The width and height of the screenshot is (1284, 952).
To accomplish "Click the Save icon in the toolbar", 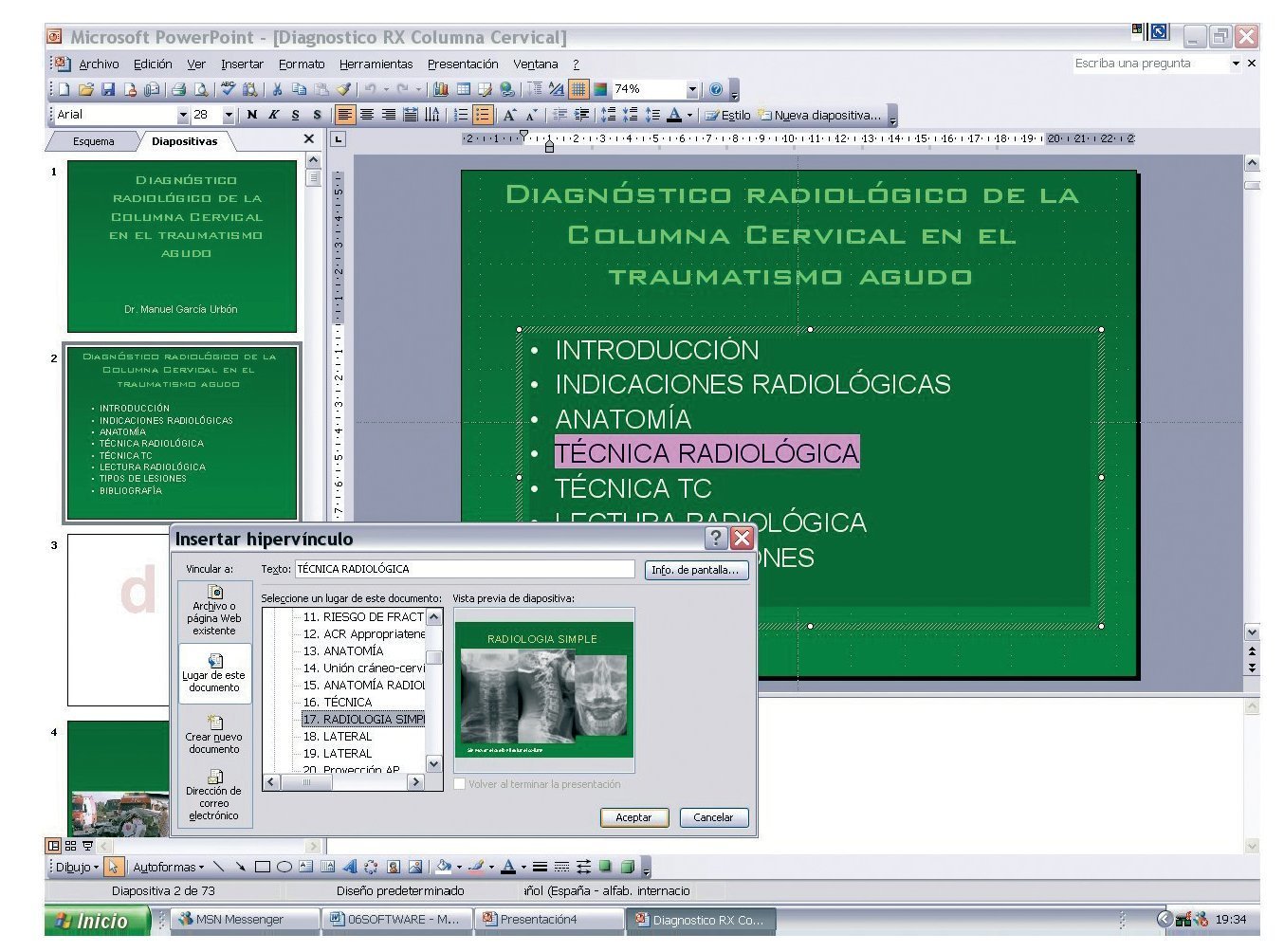I will tap(108, 89).
